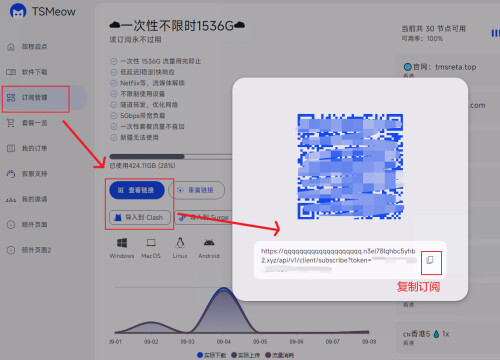Toggle the 流量消耗 chart legend

tap(279, 355)
